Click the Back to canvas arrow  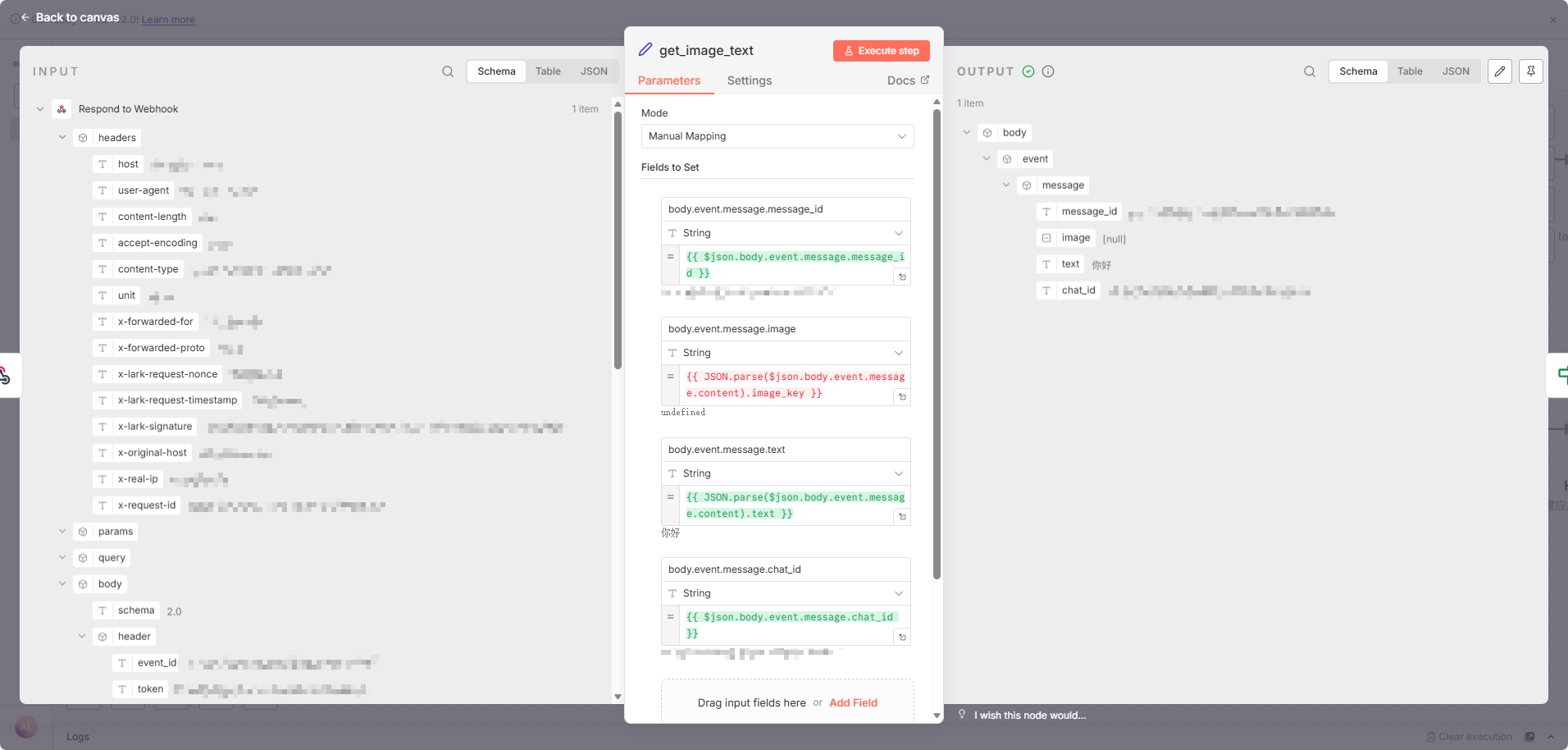click(x=25, y=17)
